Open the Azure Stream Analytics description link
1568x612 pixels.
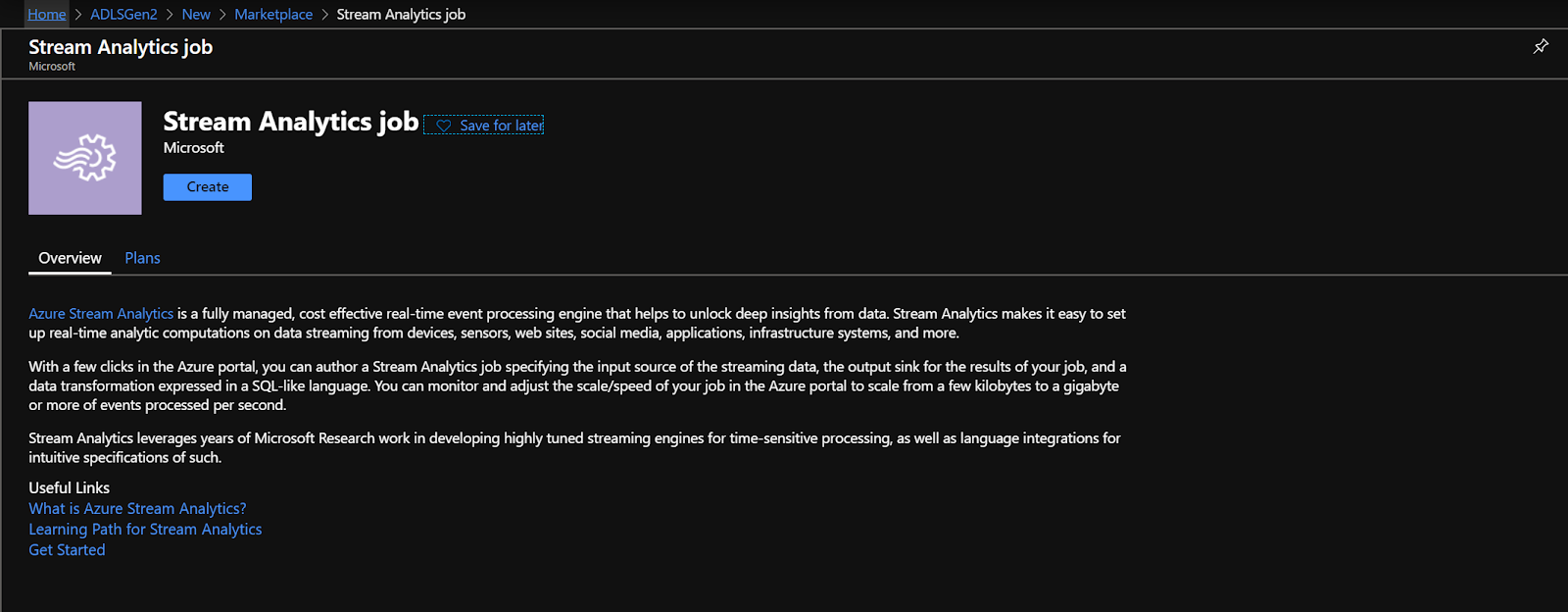101,314
